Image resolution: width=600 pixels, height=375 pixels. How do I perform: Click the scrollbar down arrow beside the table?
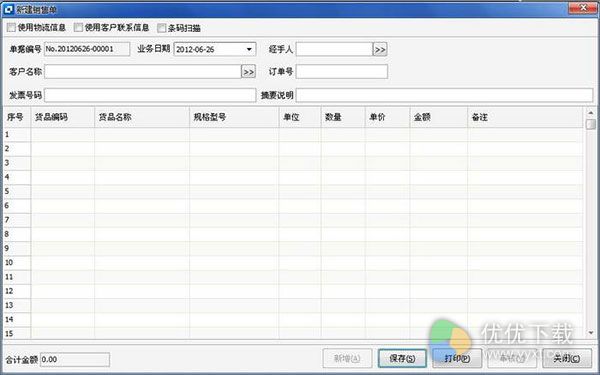point(590,333)
